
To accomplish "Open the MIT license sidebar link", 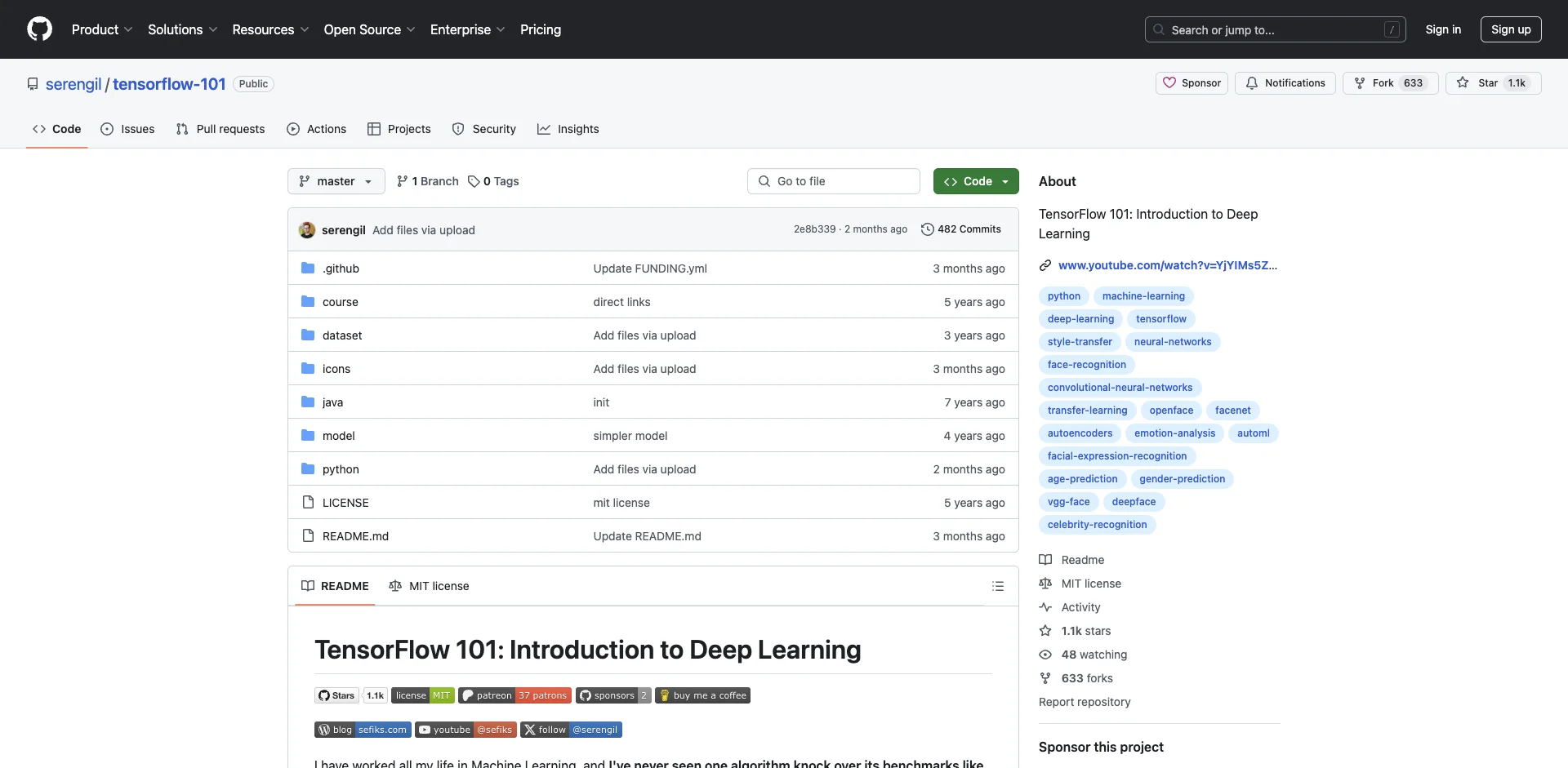I will pyautogui.click(x=1080, y=584).
